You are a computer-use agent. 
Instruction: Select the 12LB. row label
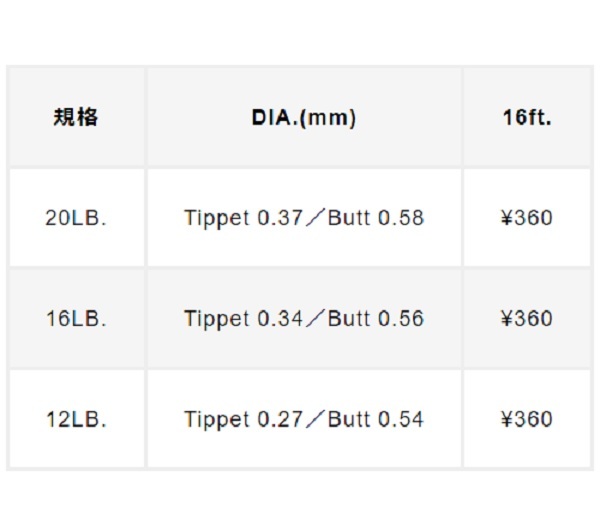[x=76, y=419]
